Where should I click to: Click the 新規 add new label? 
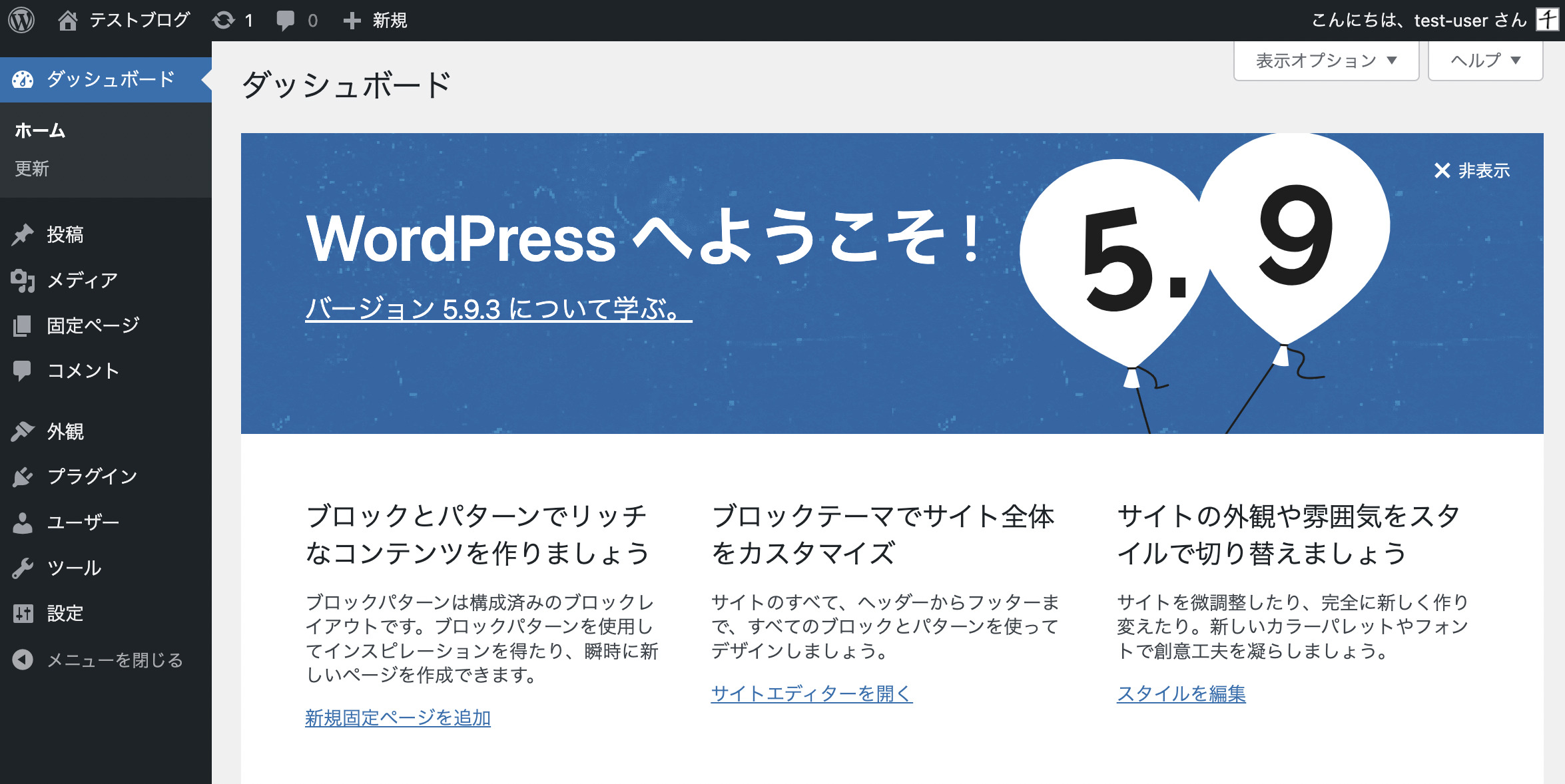pos(390,21)
